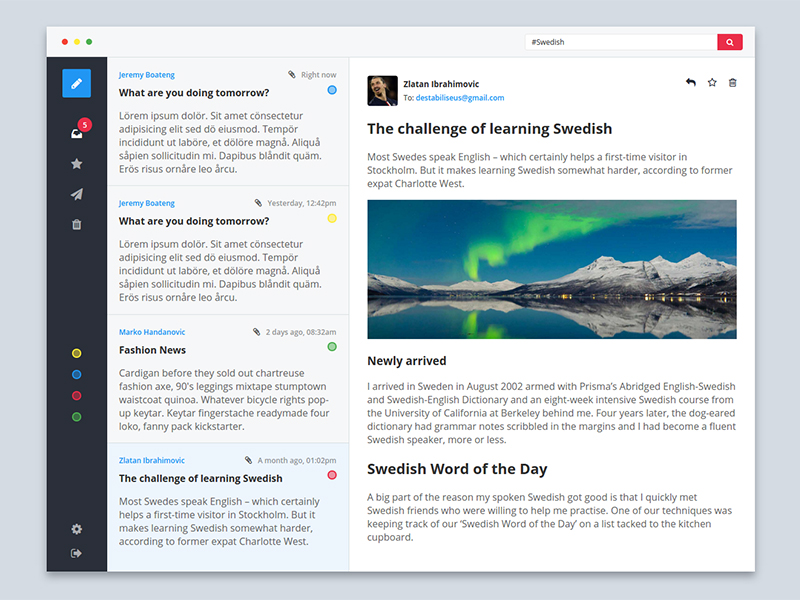800x600 pixels.
Task: Open starred messages in sidebar
Action: pos(77,164)
